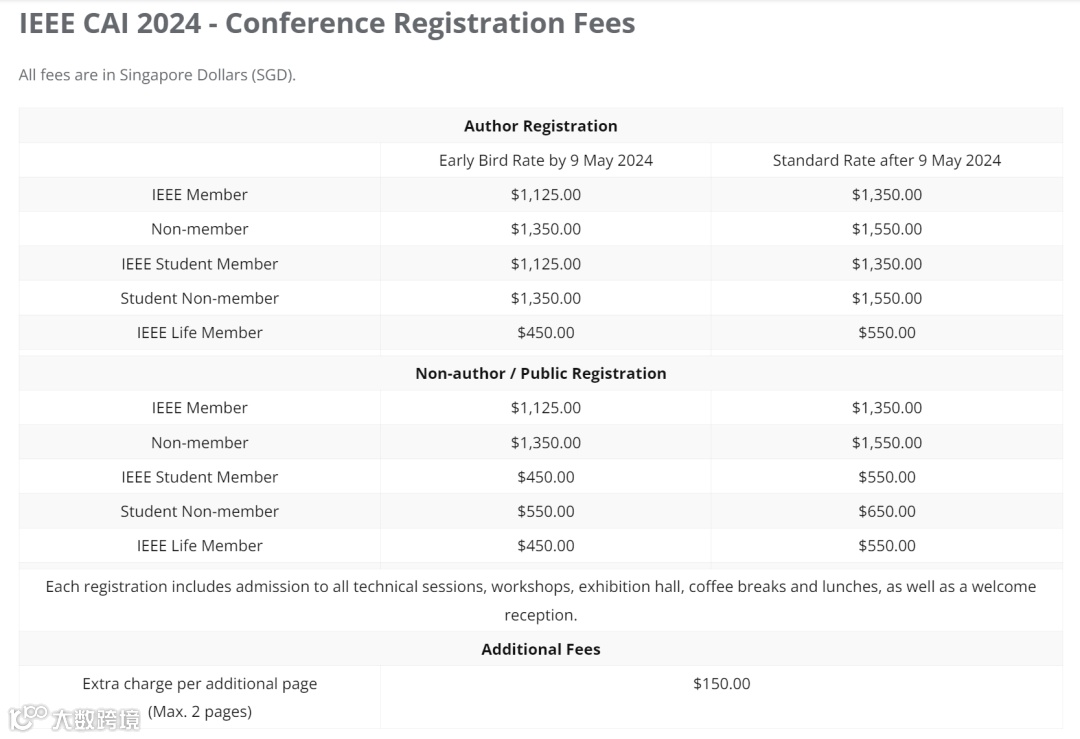Click non-author IEEE Member early bird price $1,125.00

click(545, 408)
